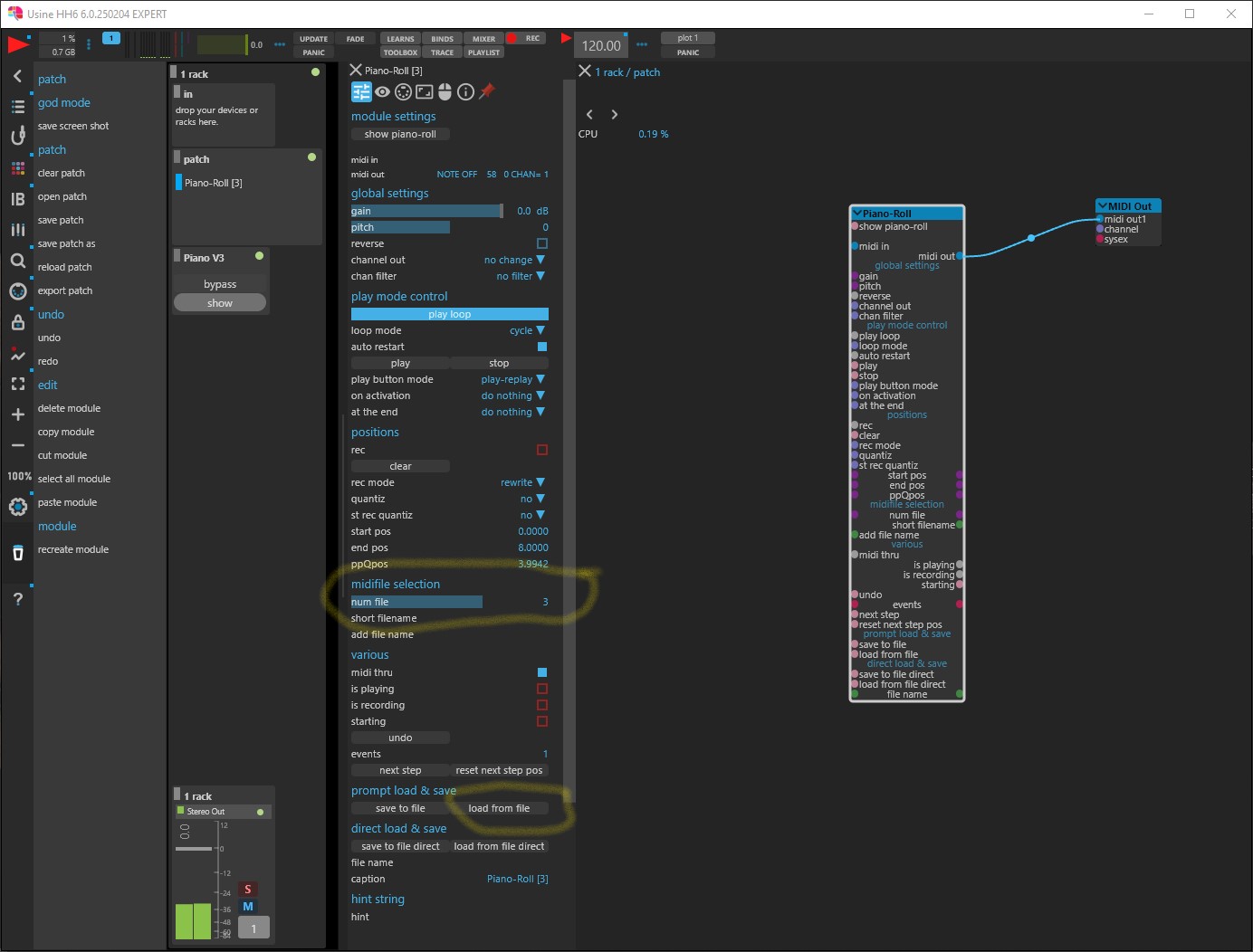Open the MIXER tab in top bar

[x=483, y=39]
